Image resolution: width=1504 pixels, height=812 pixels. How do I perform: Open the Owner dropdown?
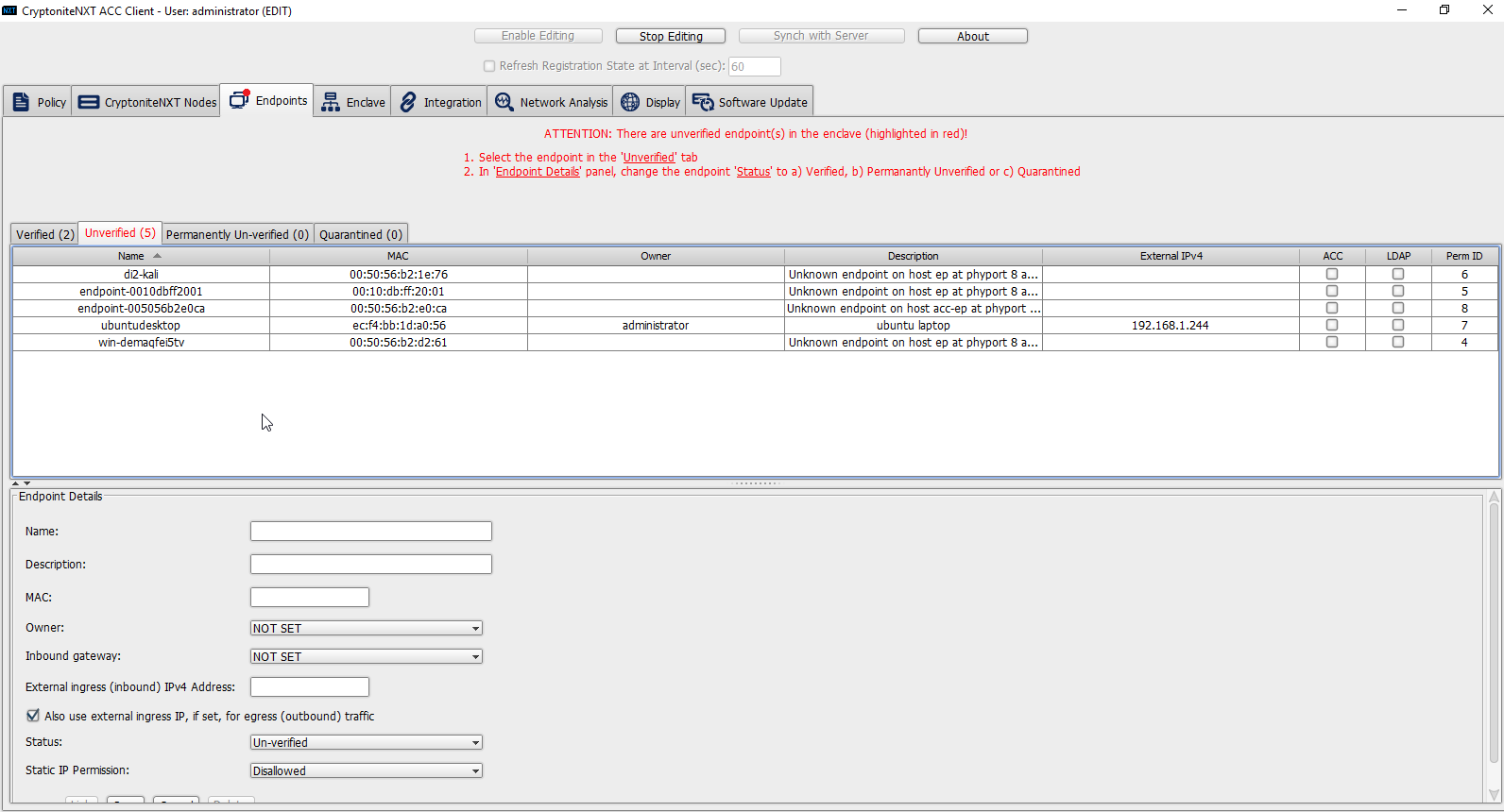point(367,628)
